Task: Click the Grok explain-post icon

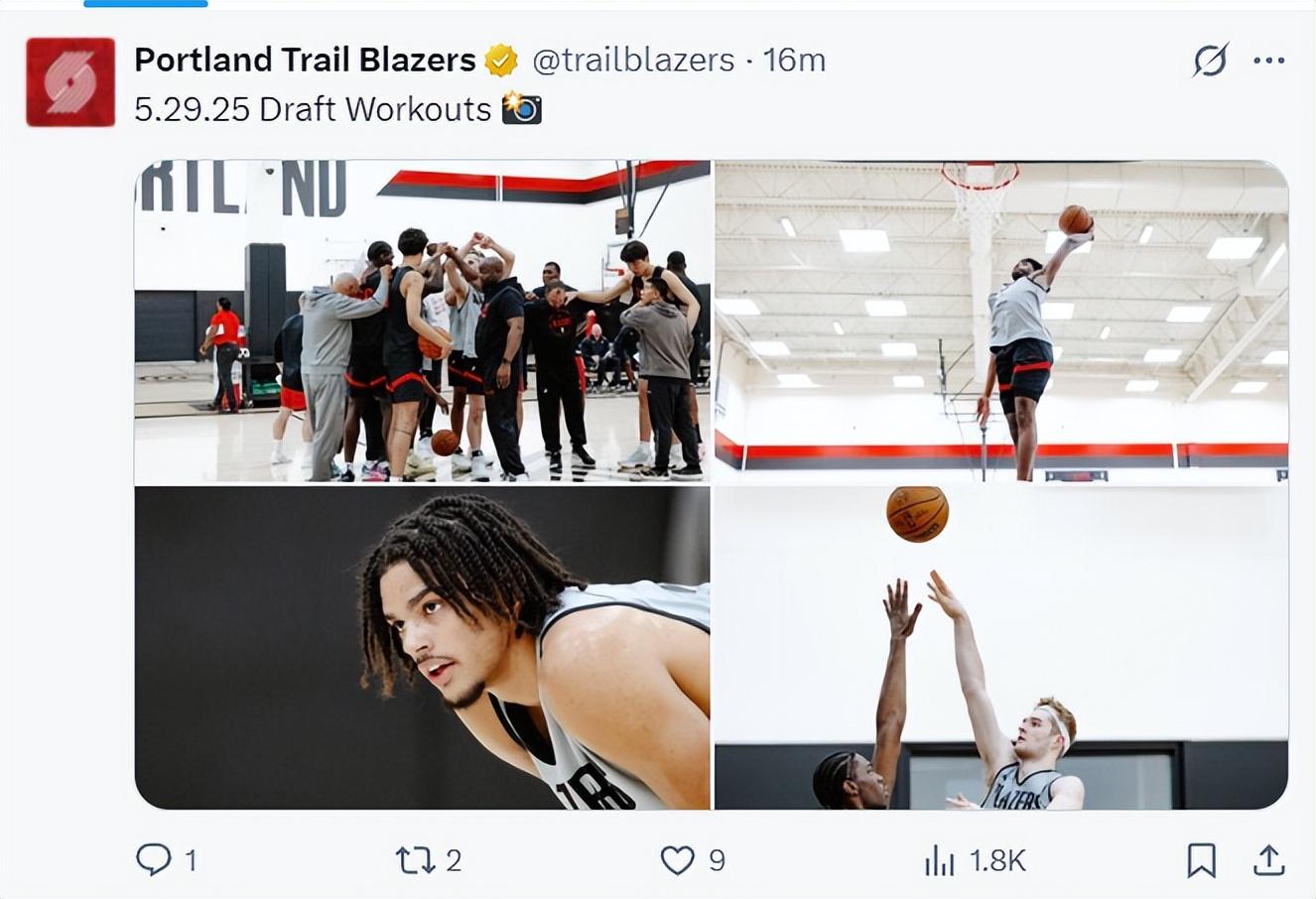Action: point(1210,61)
